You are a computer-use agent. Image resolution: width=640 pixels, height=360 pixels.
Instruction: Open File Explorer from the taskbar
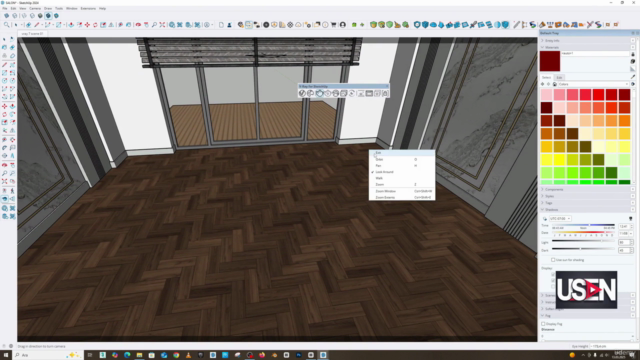[139, 355]
